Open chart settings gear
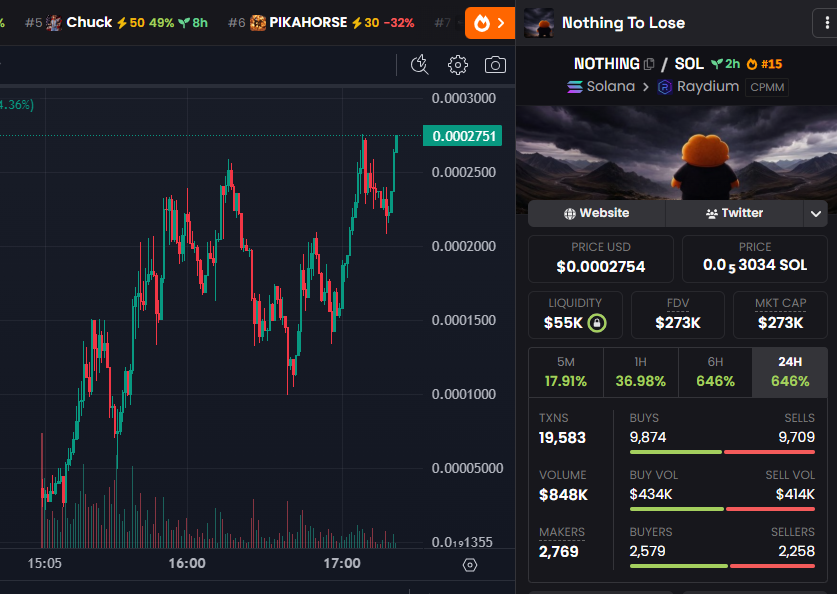837x594 pixels. click(457, 65)
